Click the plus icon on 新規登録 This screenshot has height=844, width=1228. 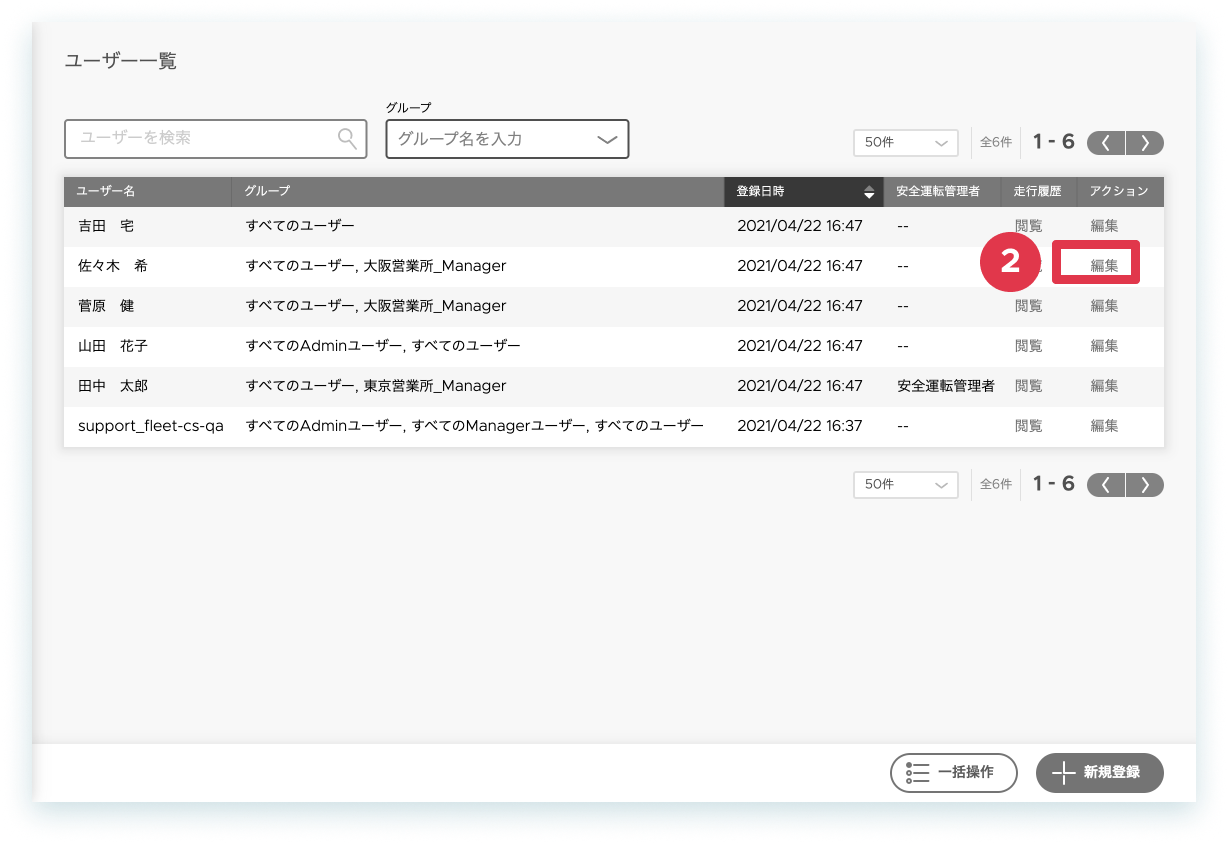pos(1063,773)
